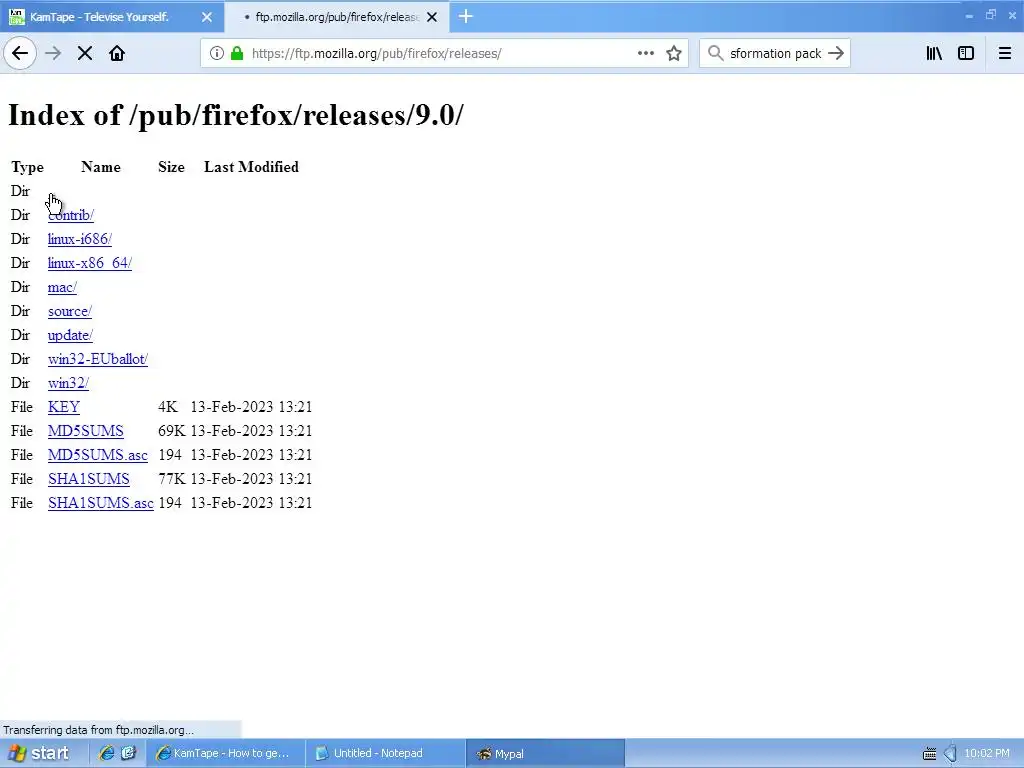Open the win32/ directory link

click(x=68, y=383)
